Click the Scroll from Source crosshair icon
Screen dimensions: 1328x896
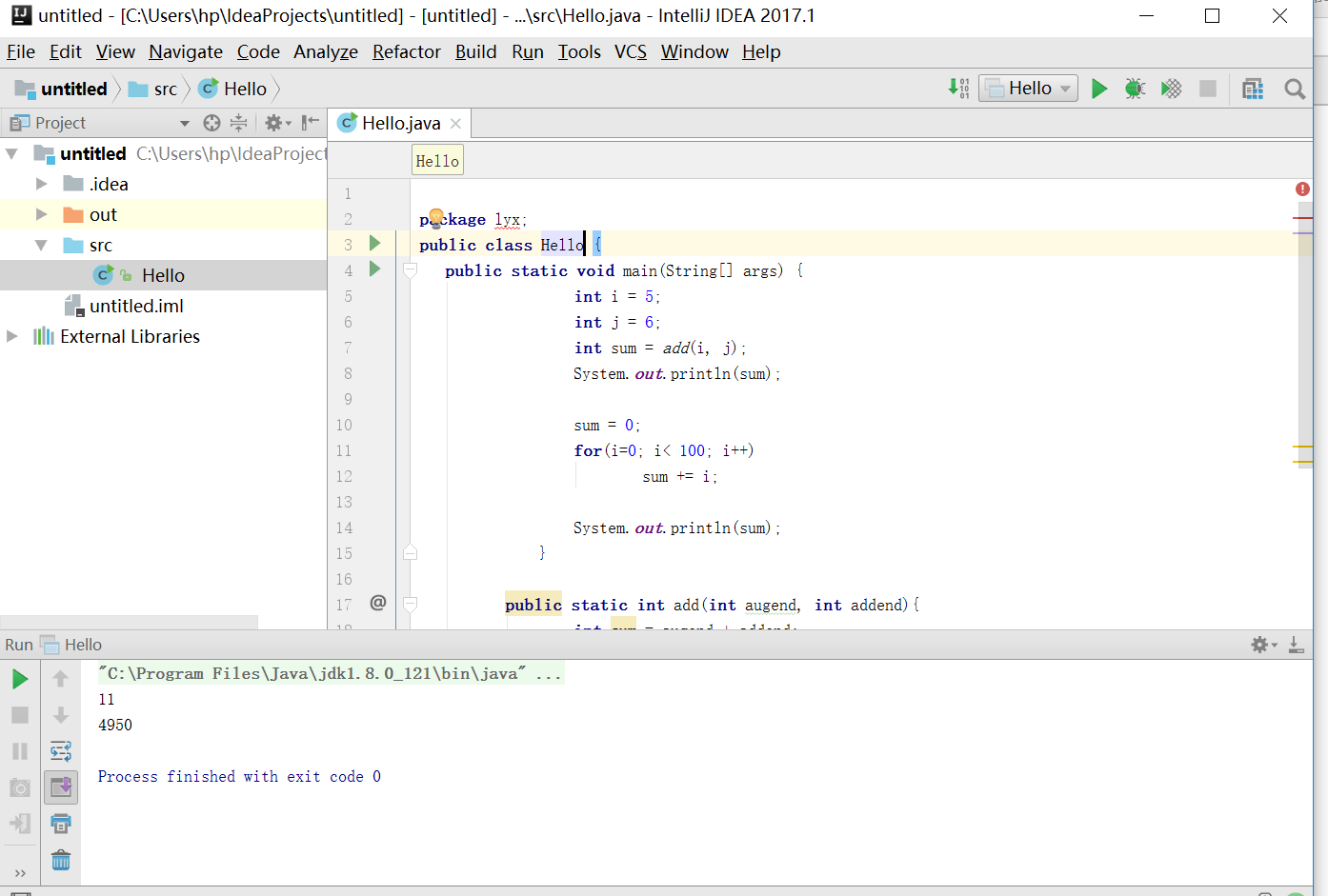point(211,123)
